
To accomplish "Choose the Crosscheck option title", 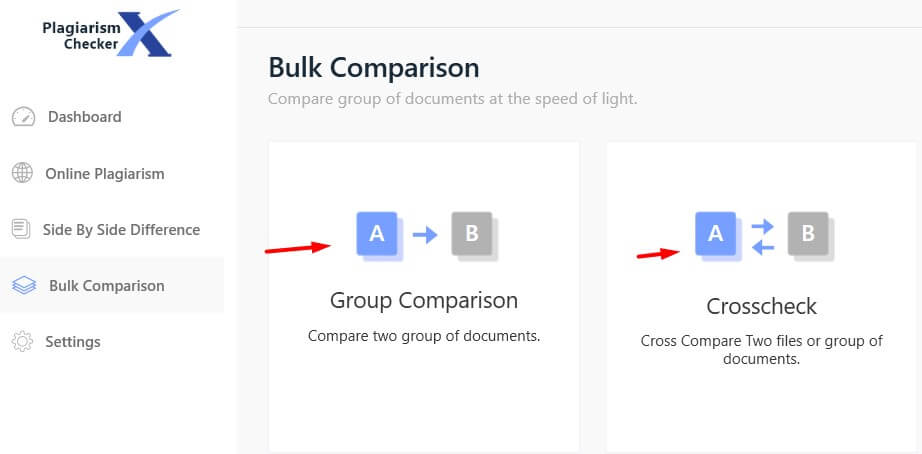I will (x=761, y=306).
